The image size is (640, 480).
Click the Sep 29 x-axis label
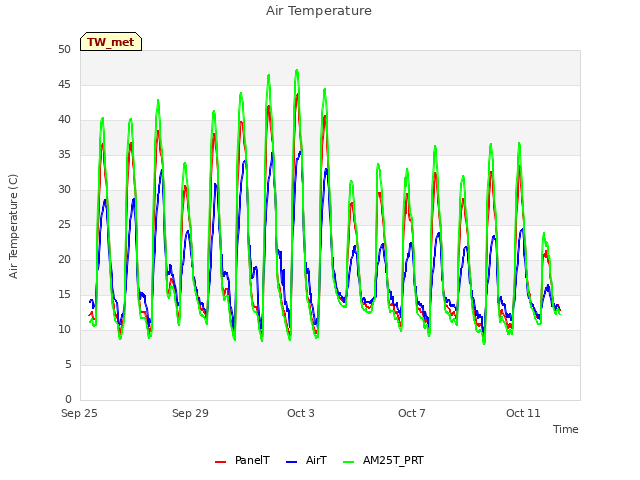click(x=190, y=413)
